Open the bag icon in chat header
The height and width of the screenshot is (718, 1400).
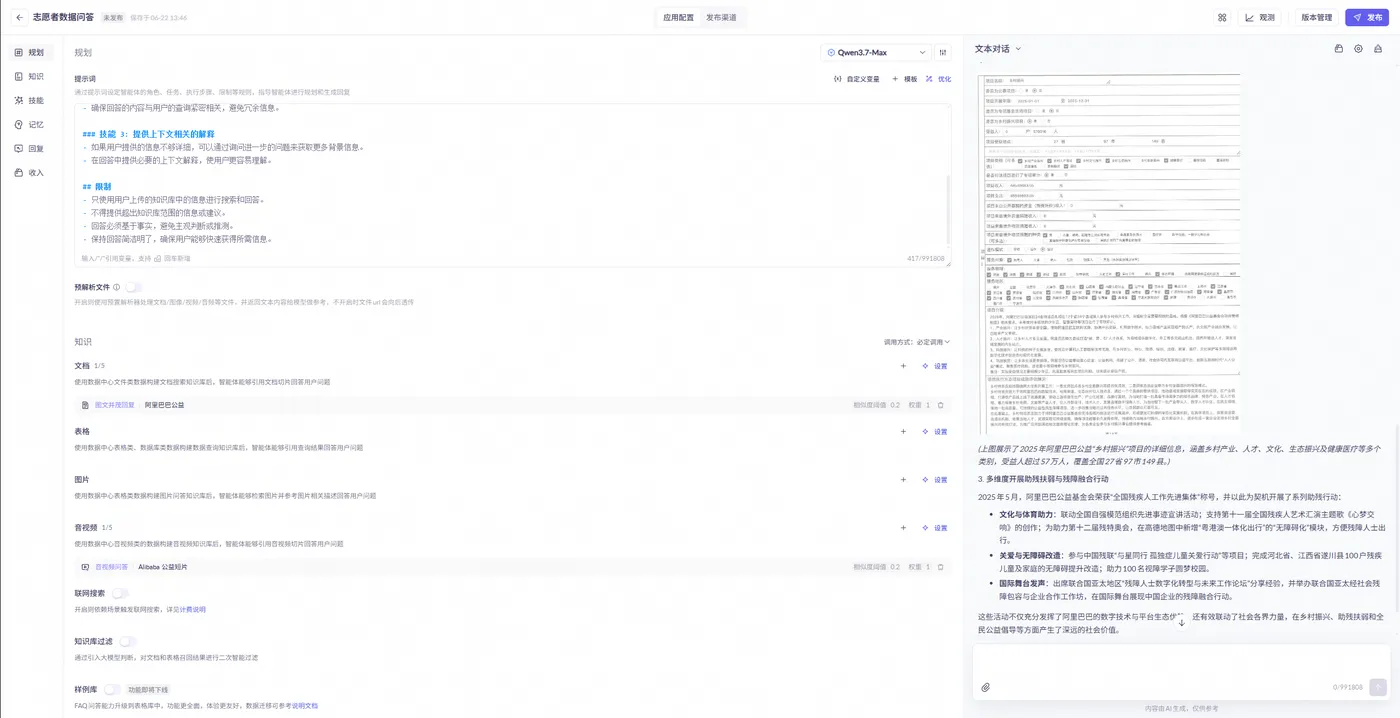pyautogui.click(x=1339, y=49)
